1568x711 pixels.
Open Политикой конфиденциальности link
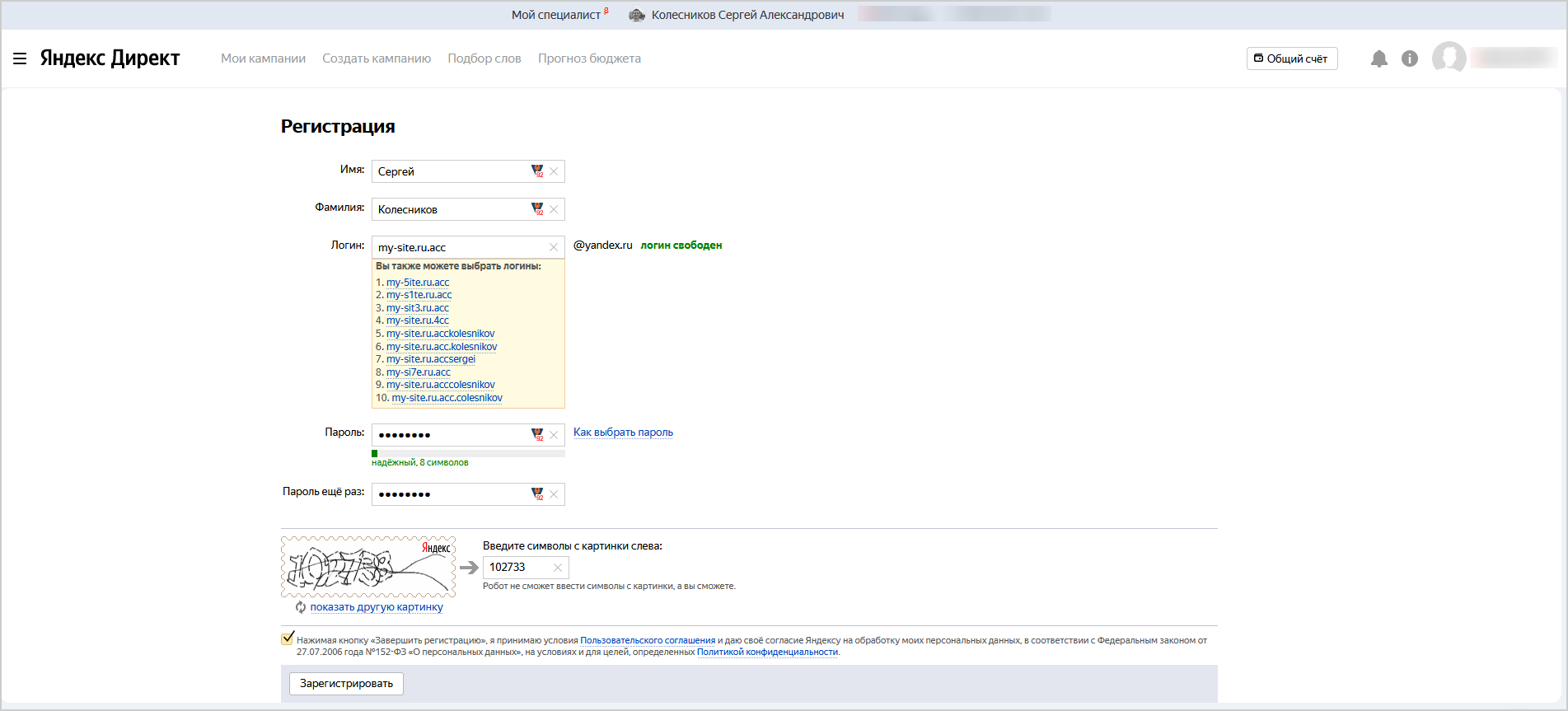[x=767, y=652]
